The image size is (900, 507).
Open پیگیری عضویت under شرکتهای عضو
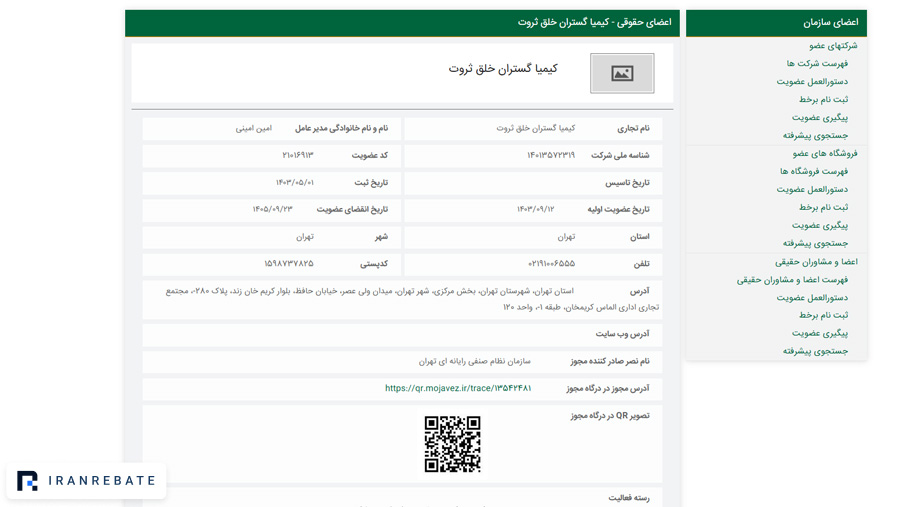(x=820, y=118)
